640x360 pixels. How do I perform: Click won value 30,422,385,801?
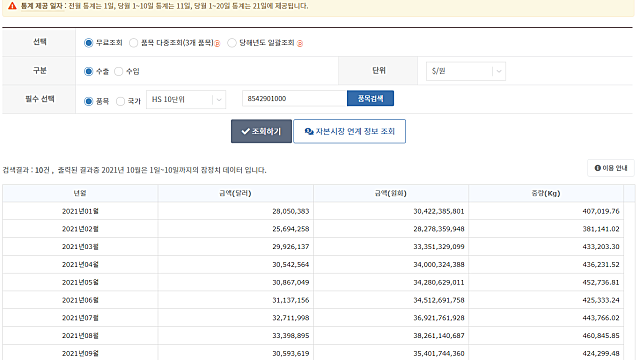(439, 211)
